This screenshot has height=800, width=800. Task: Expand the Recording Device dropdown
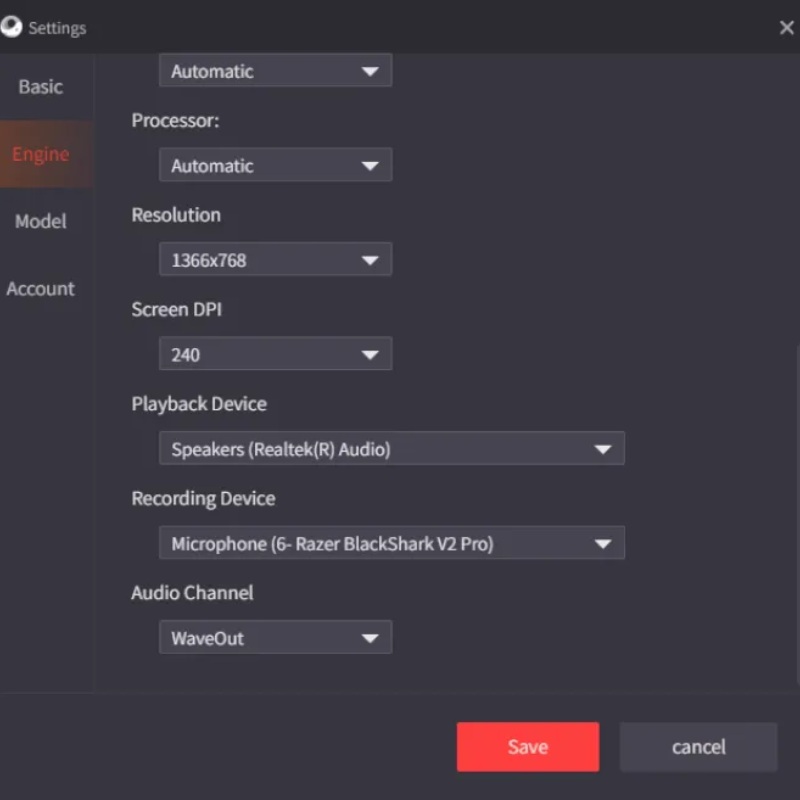[x=390, y=543]
